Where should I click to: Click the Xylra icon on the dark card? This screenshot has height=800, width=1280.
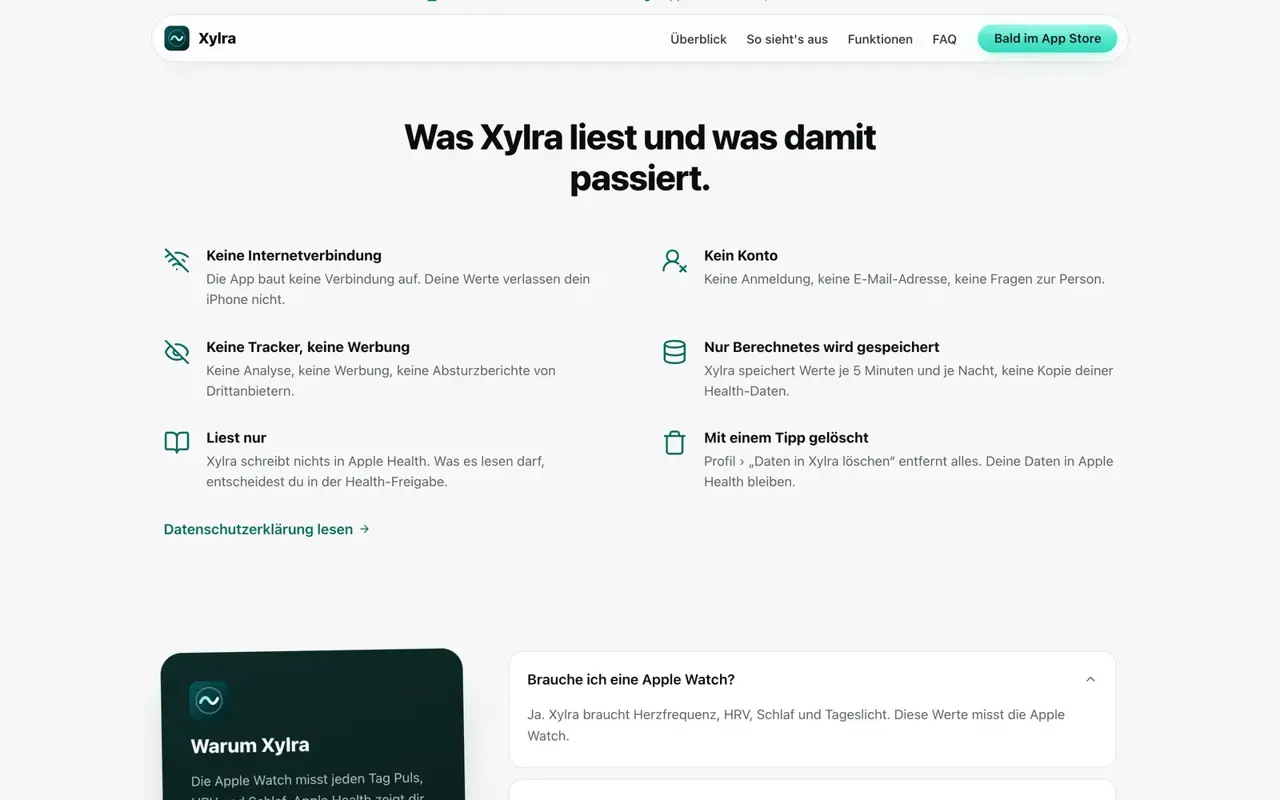point(209,701)
